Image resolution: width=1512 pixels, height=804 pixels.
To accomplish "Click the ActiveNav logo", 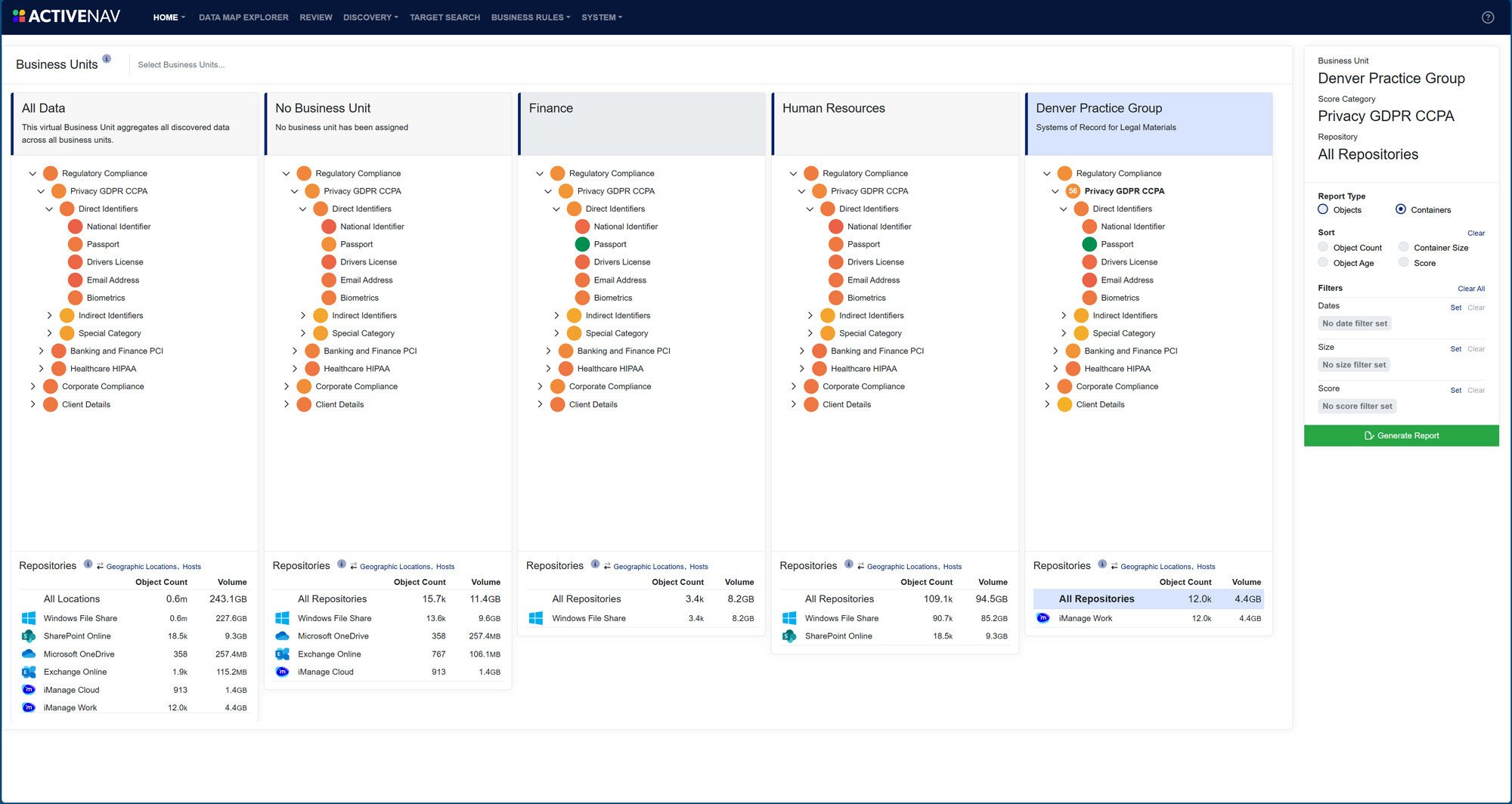I will click(67, 15).
